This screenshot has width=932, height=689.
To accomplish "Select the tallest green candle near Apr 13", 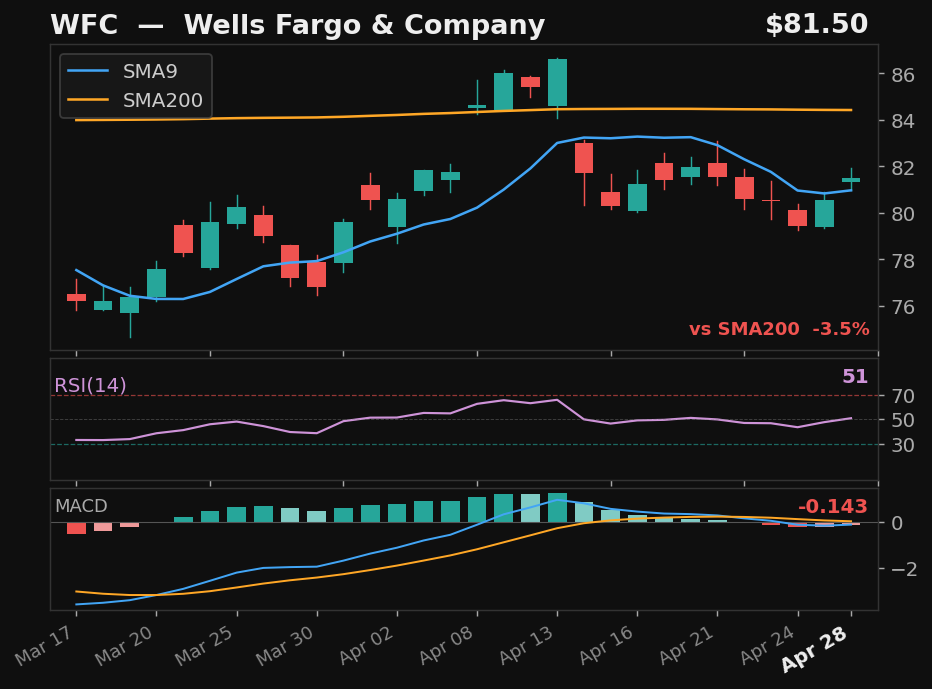I will click(x=560, y=80).
